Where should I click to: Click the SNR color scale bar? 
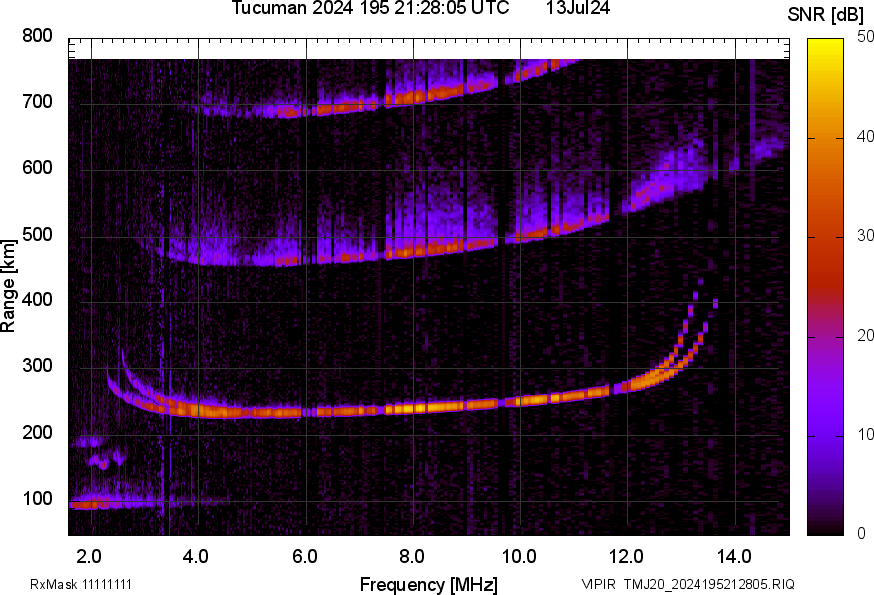[x=826, y=287]
